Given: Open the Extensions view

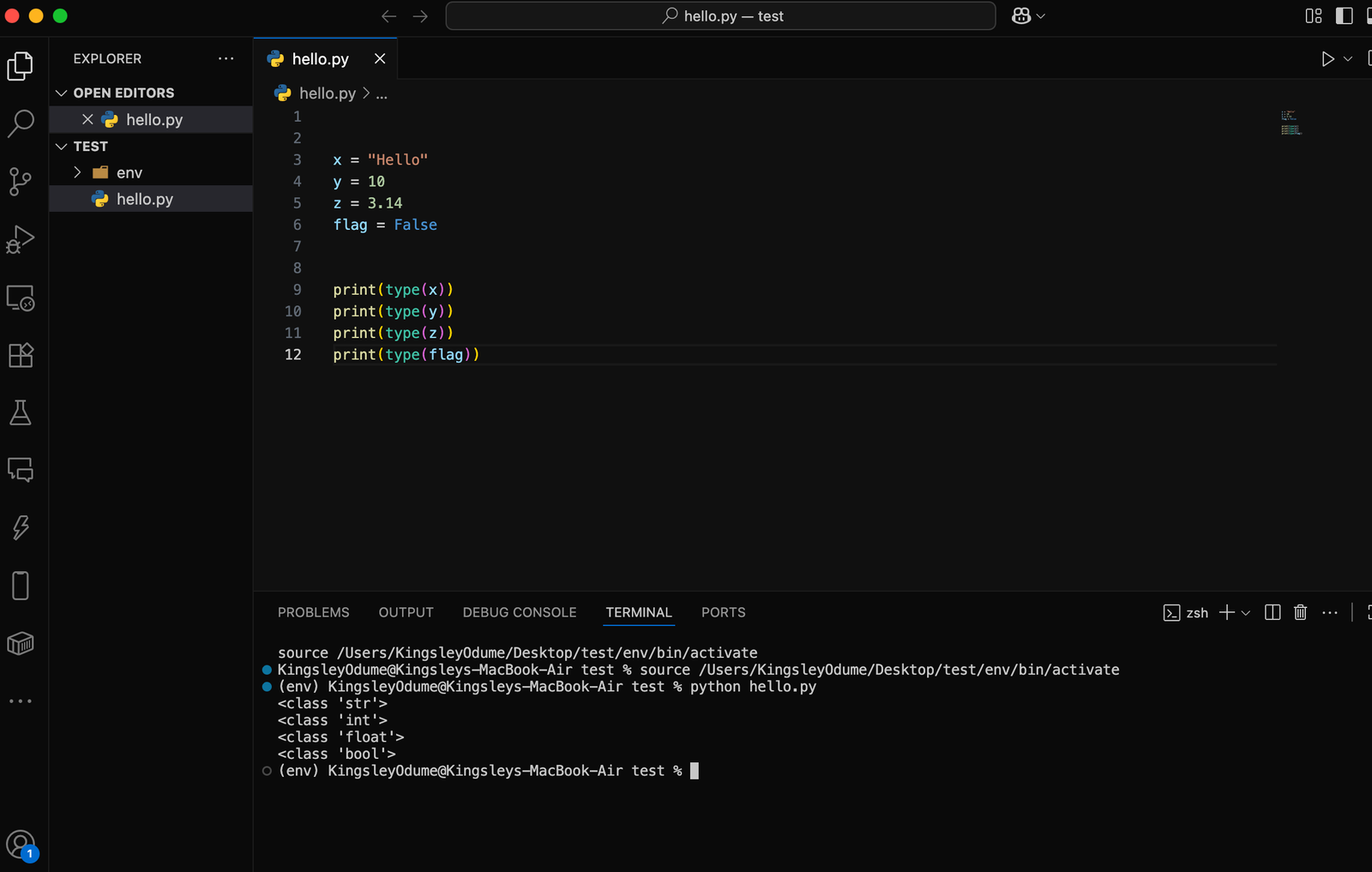Looking at the screenshot, I should coord(21,355).
